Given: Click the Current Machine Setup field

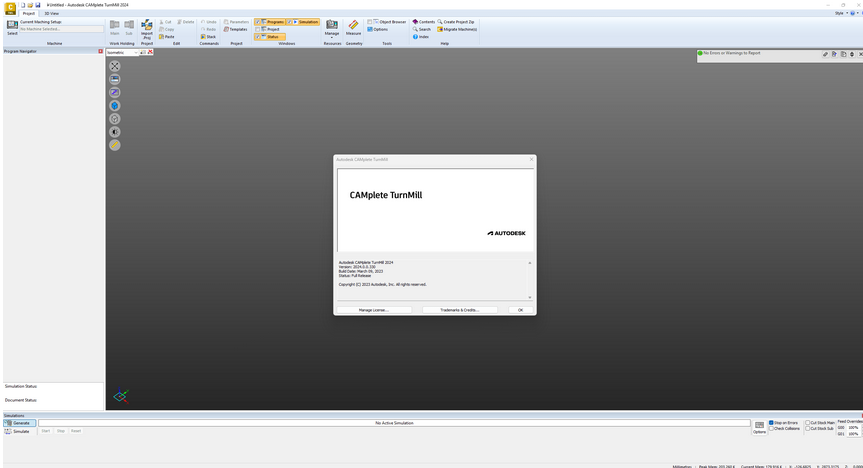Looking at the screenshot, I should 62,29.
